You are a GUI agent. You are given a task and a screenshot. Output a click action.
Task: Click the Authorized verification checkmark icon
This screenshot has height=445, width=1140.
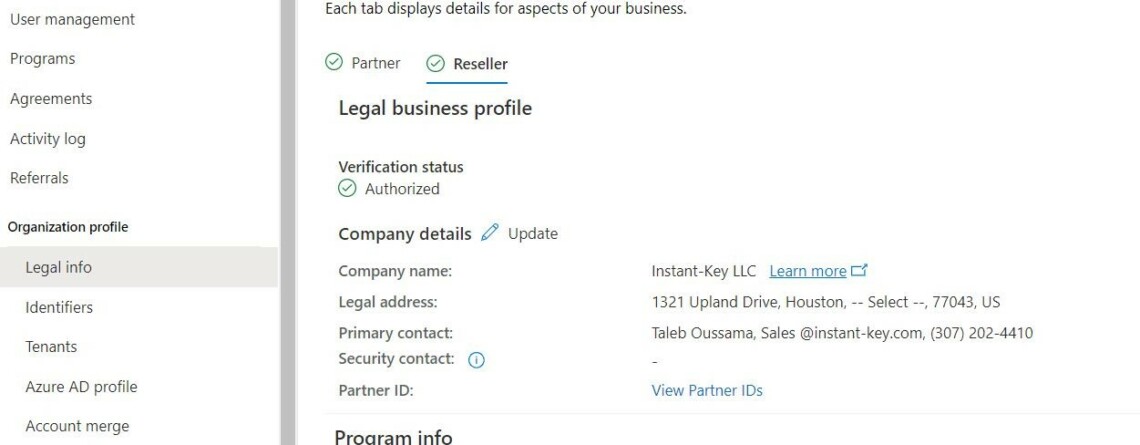(x=347, y=188)
